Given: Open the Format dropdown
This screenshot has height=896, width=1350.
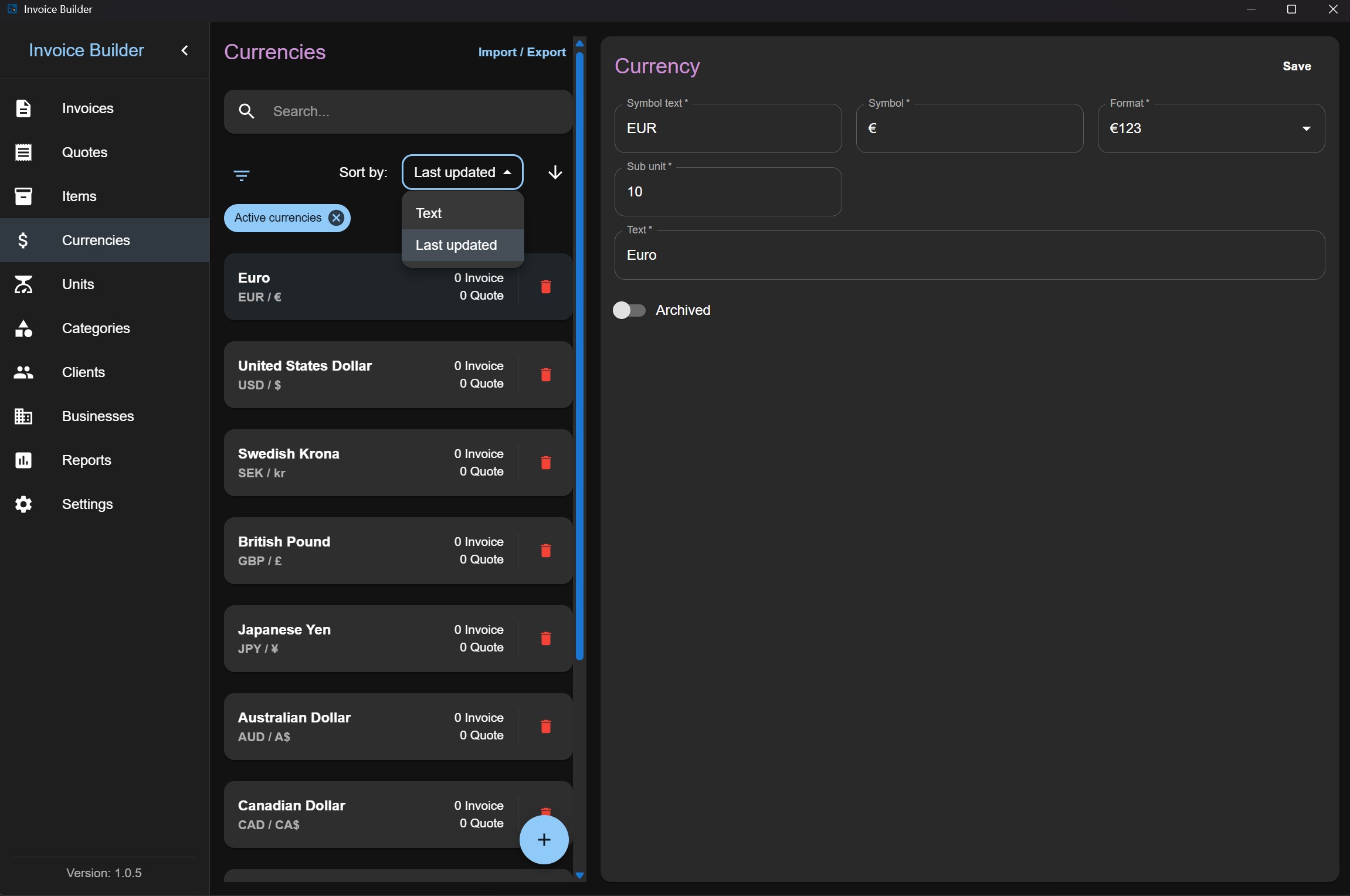Looking at the screenshot, I should (1211, 128).
